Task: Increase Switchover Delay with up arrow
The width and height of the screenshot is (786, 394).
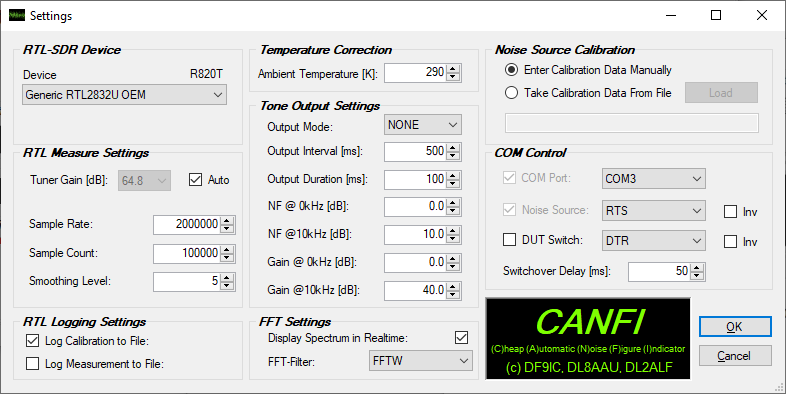Action: [x=697, y=268]
